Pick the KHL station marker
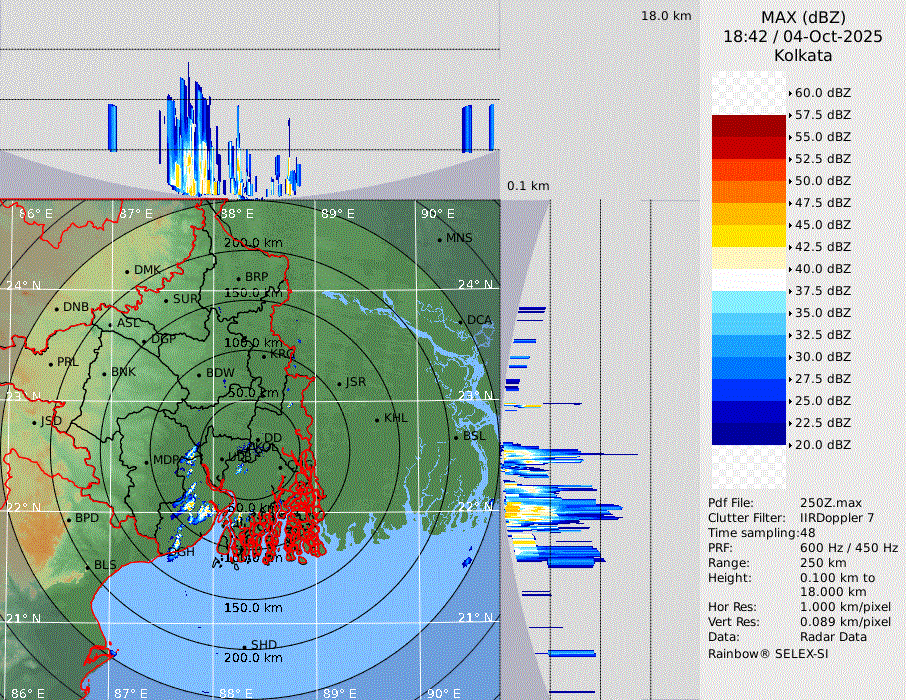The width and height of the screenshot is (906, 700). pos(377,419)
